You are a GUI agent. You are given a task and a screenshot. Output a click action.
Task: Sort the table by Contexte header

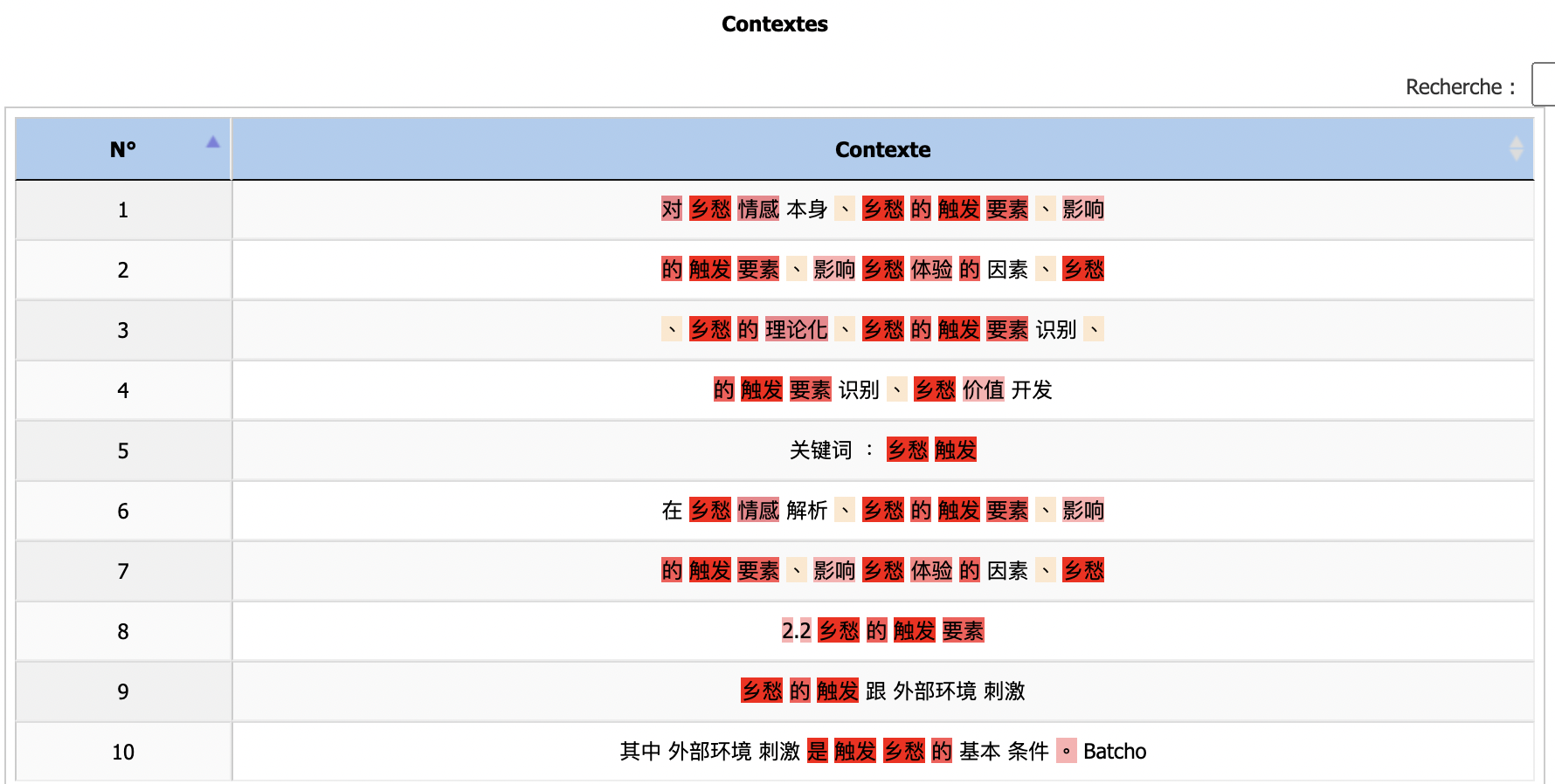[x=882, y=149]
